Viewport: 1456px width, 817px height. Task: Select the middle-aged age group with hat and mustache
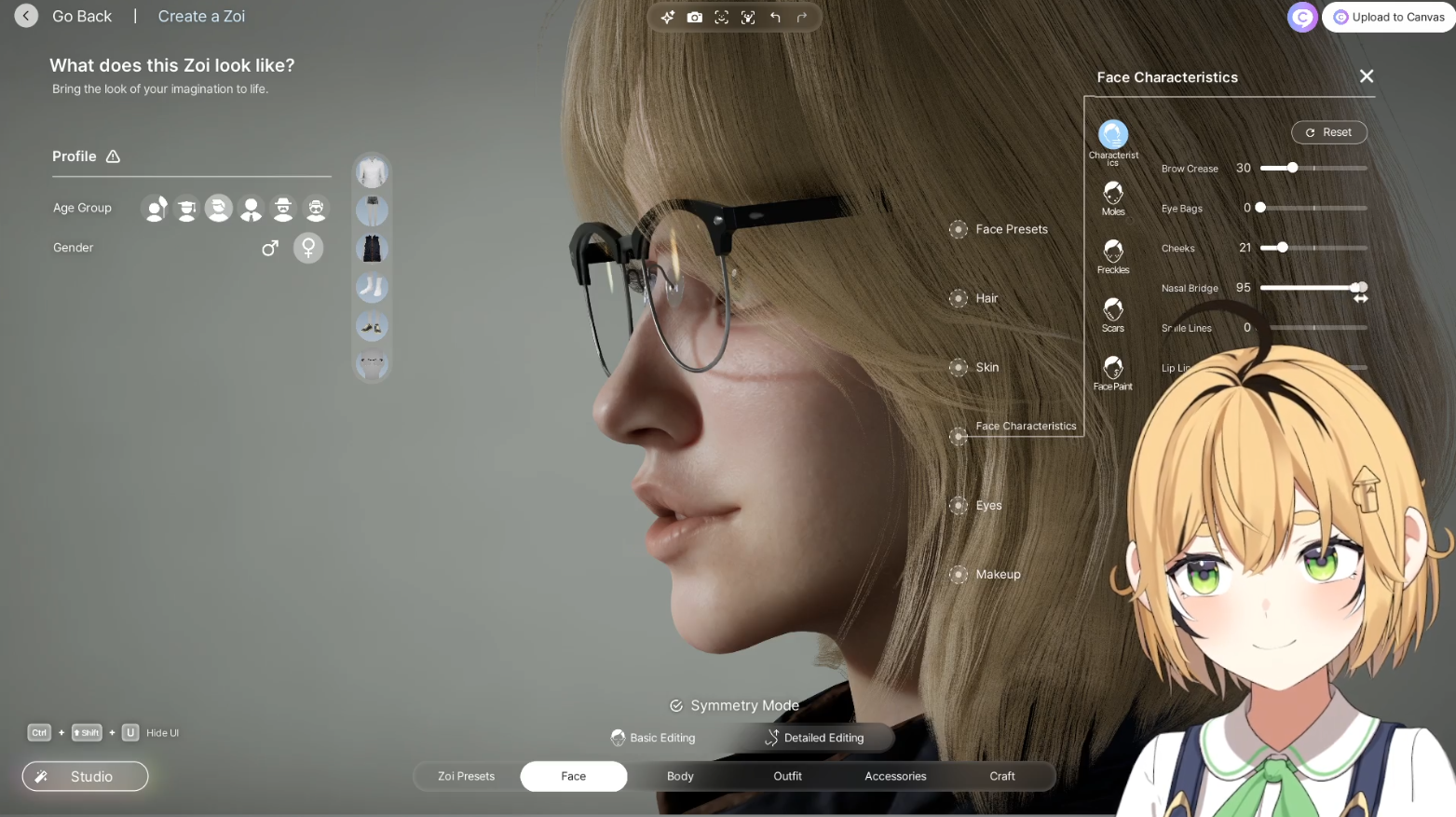[x=283, y=208]
